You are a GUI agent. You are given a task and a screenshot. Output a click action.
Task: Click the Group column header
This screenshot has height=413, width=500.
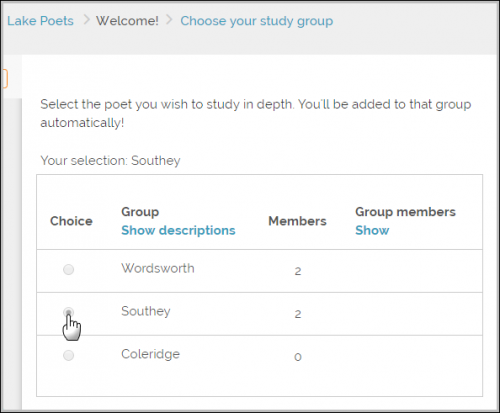point(140,212)
